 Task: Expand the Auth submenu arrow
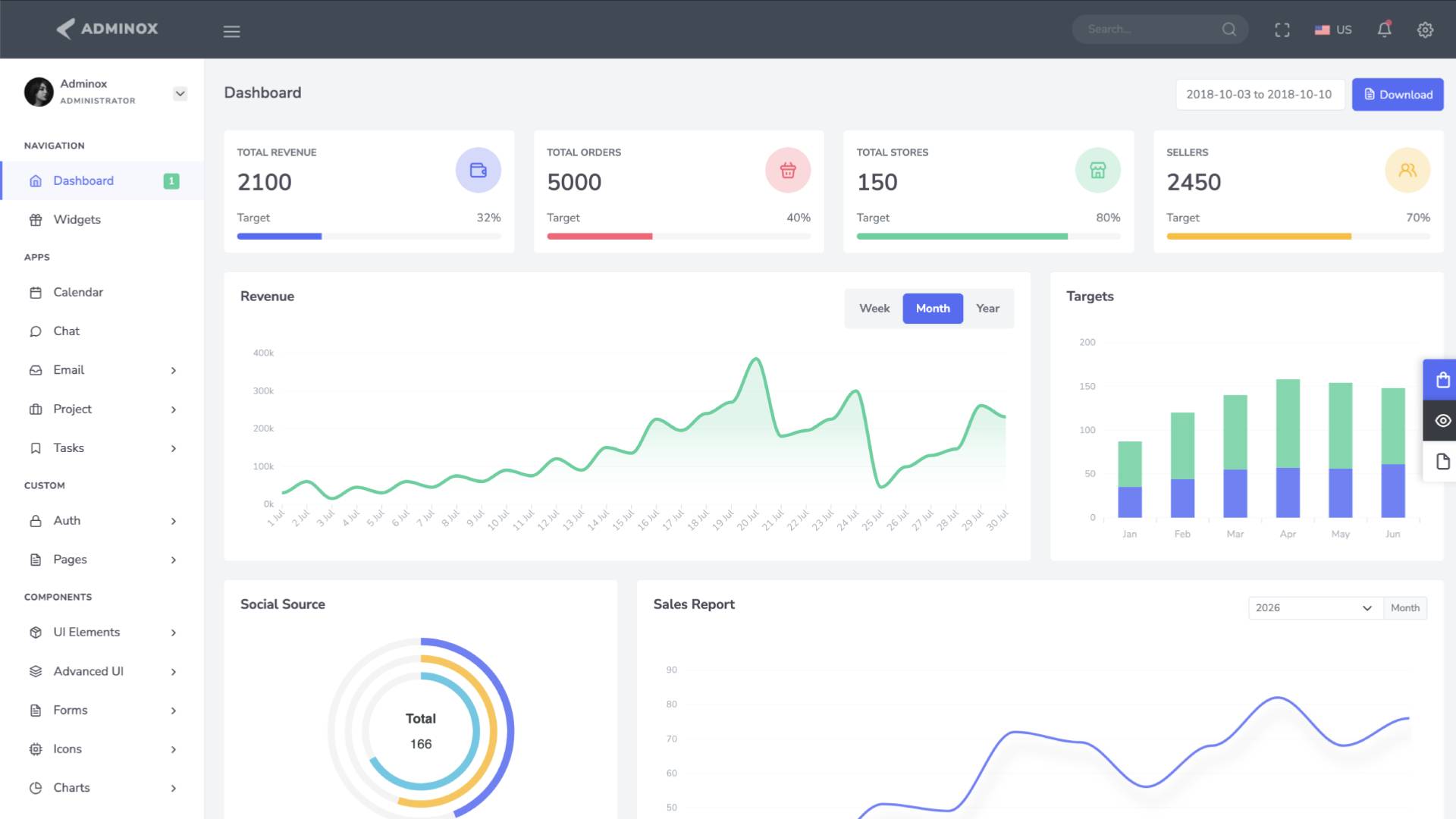click(x=174, y=521)
